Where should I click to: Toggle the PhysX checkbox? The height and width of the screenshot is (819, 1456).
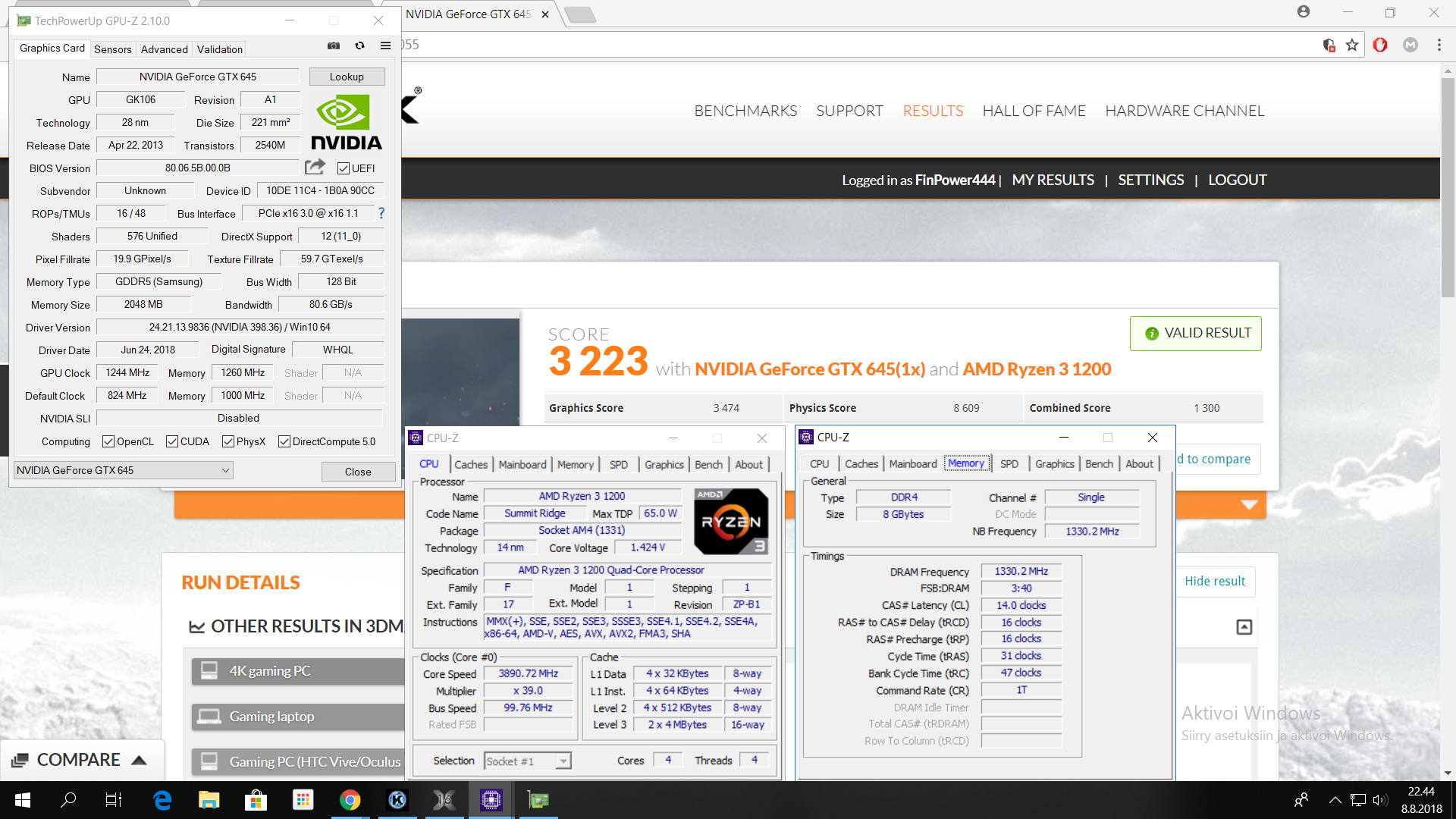tap(227, 441)
